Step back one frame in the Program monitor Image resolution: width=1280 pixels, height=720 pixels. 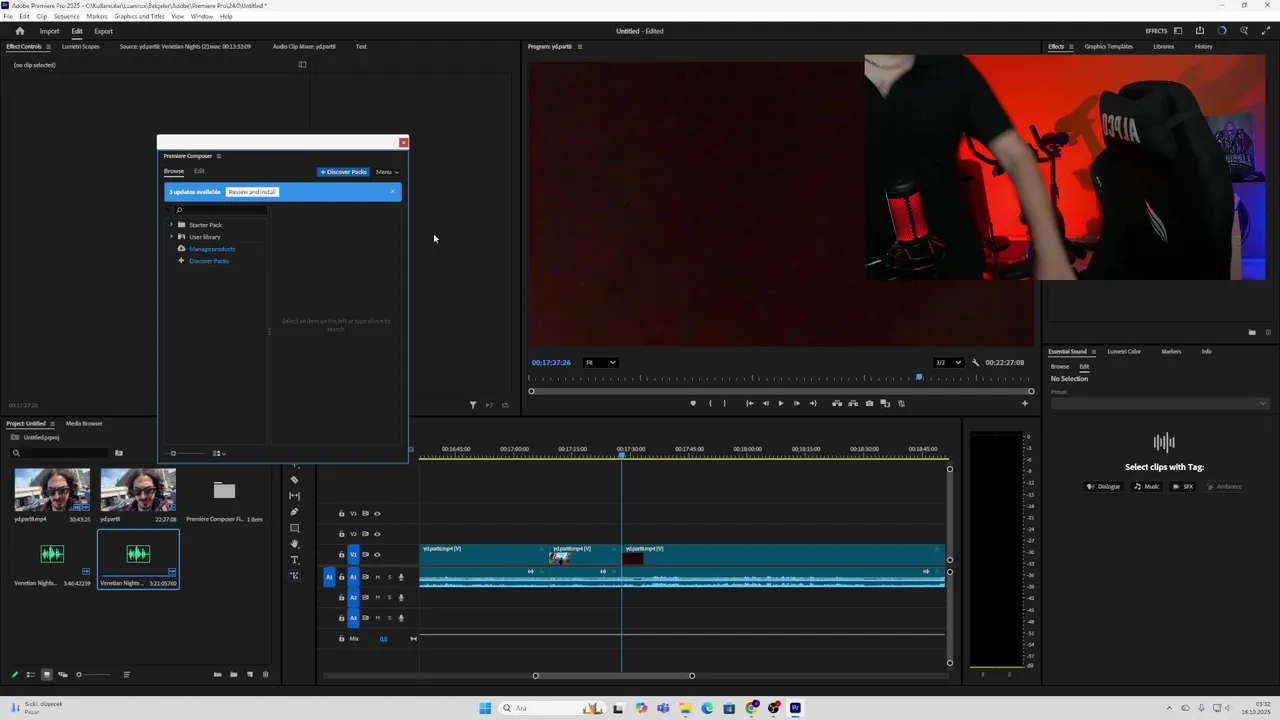[765, 403]
